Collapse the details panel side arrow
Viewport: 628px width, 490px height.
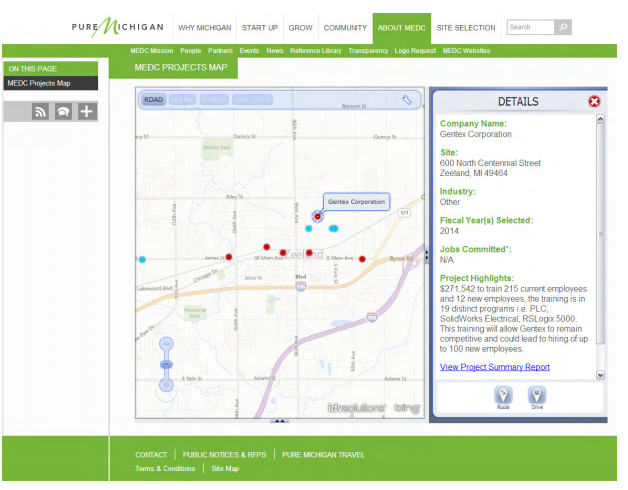click(x=427, y=254)
